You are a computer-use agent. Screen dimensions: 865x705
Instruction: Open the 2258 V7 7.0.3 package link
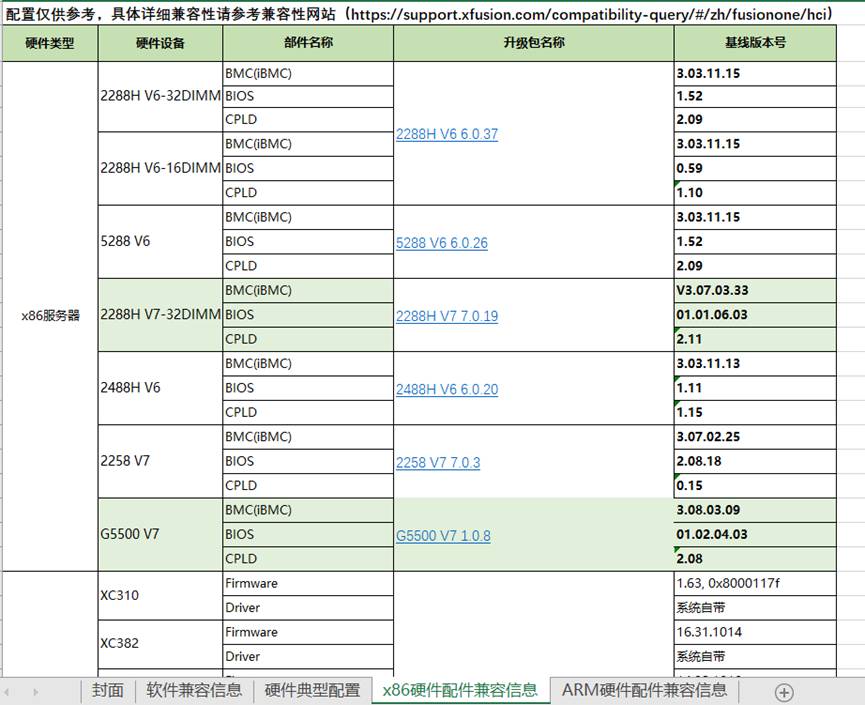click(x=438, y=462)
